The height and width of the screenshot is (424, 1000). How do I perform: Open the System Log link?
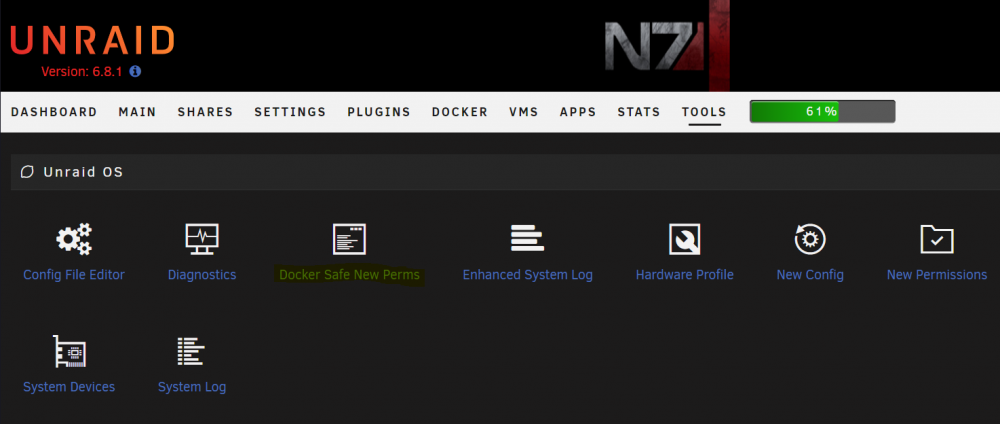click(x=192, y=387)
